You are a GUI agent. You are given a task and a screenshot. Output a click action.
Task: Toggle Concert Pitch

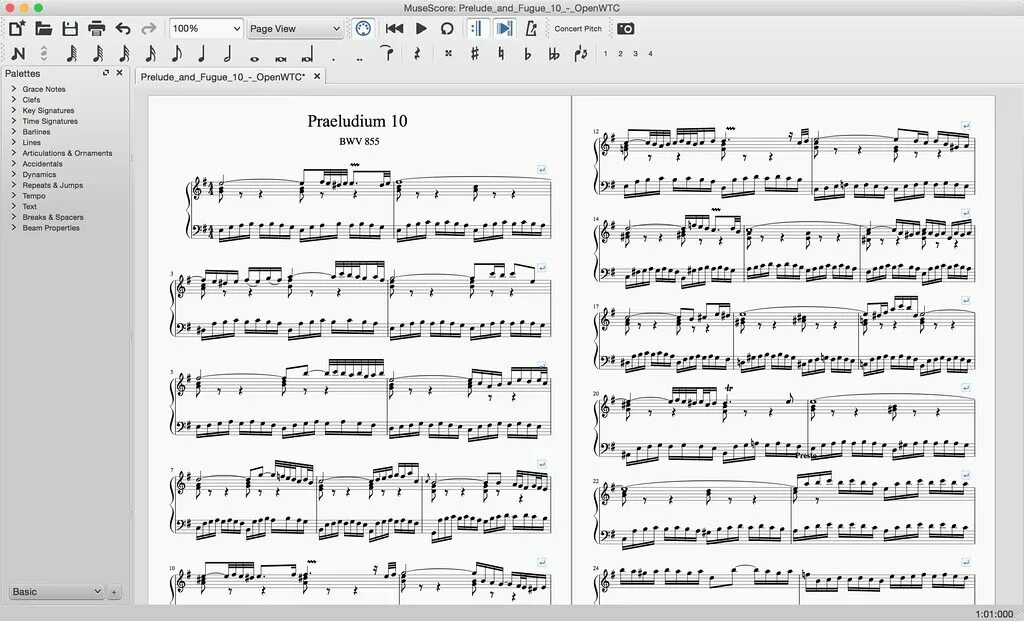click(578, 29)
